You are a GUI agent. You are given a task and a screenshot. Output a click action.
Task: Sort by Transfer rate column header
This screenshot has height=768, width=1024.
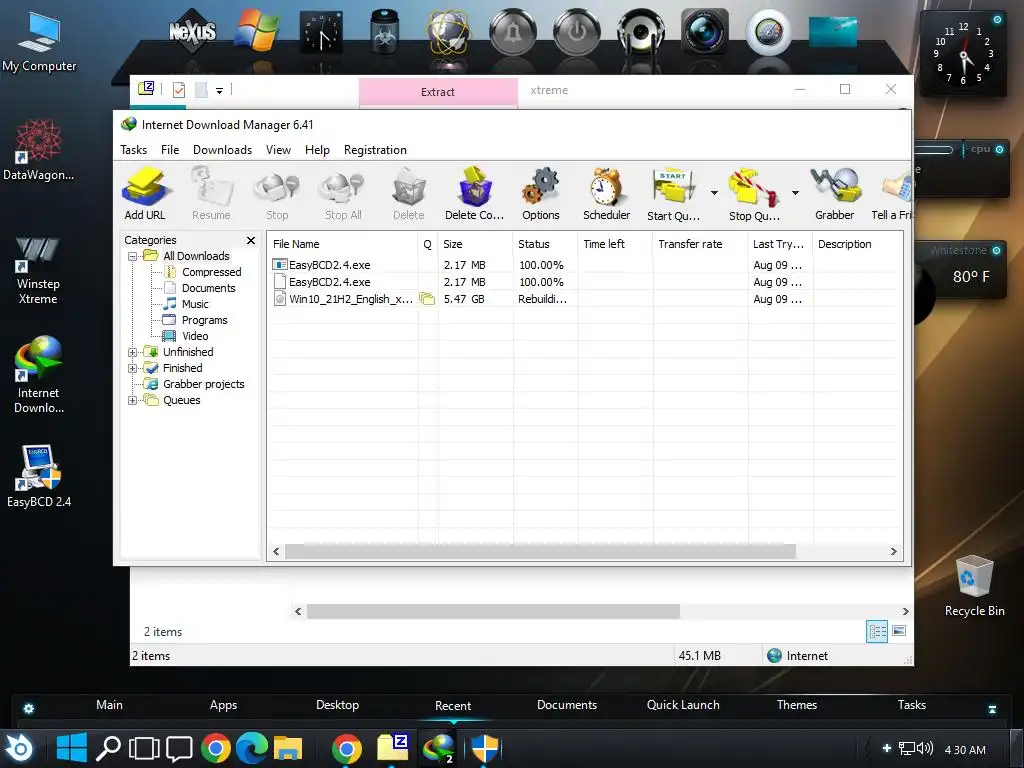click(700, 244)
